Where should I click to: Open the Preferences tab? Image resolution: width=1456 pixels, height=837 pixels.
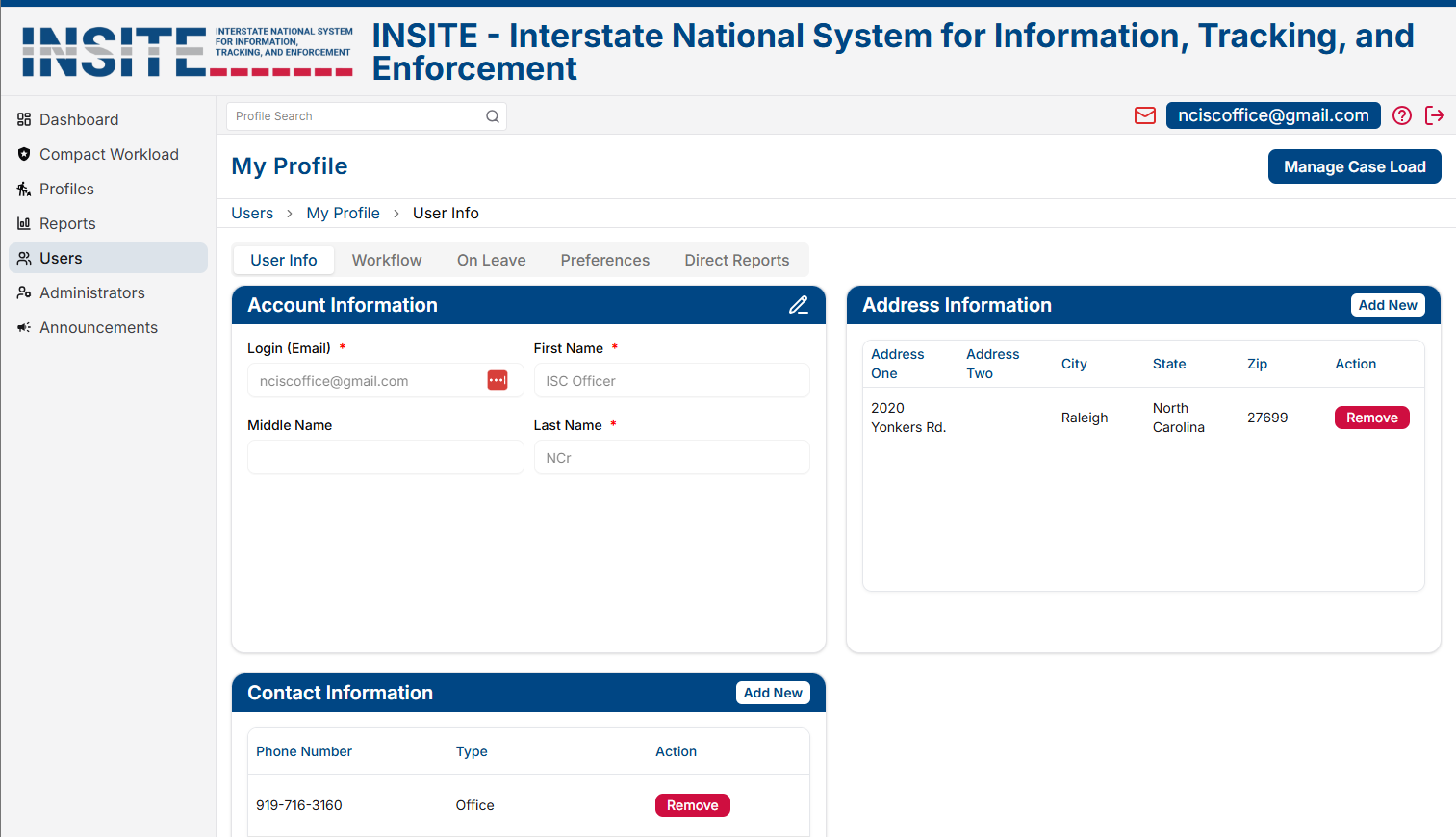tap(605, 260)
